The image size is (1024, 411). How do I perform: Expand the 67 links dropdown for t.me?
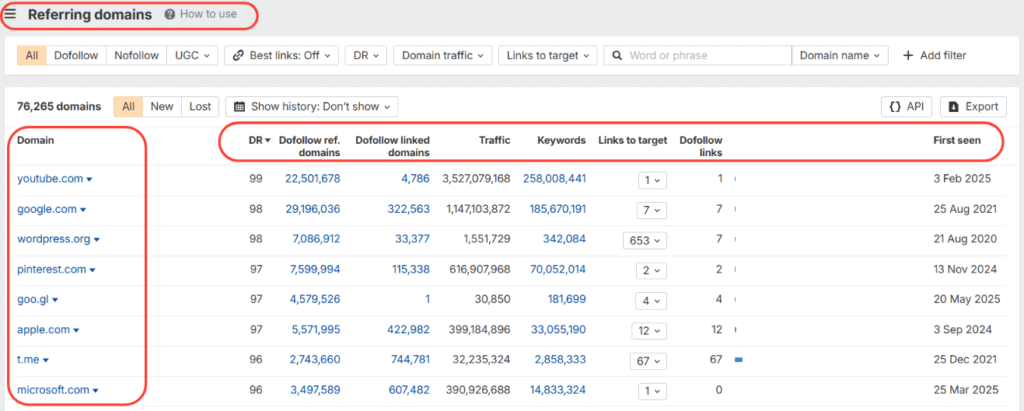[648, 361]
